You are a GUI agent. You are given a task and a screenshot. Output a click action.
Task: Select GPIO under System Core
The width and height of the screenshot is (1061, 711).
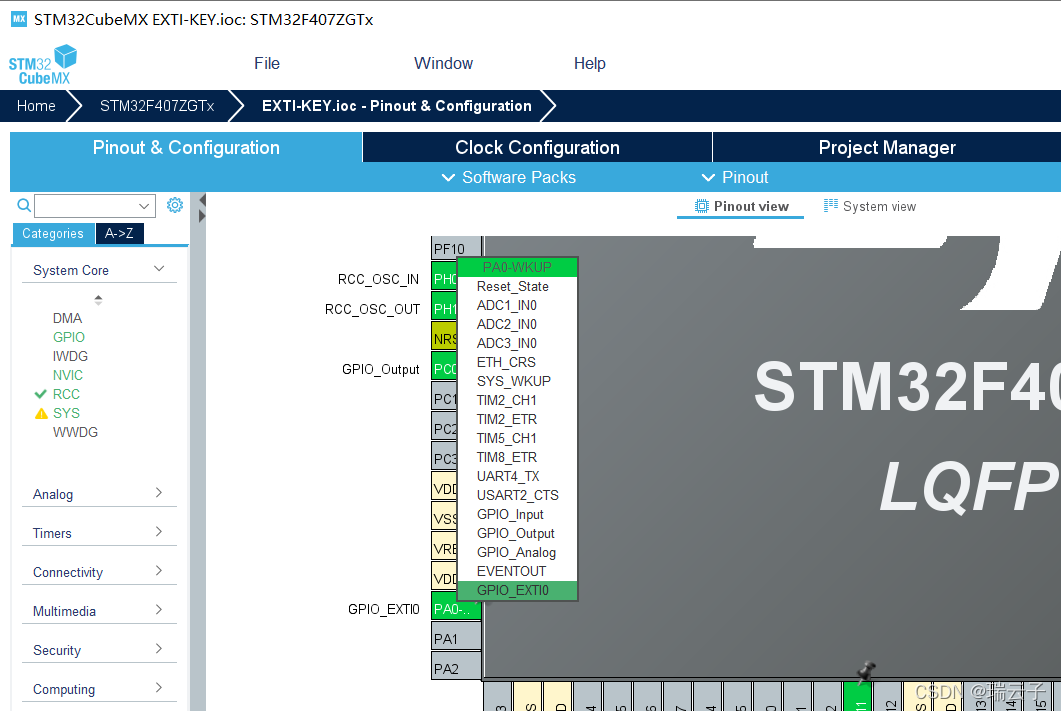click(68, 337)
